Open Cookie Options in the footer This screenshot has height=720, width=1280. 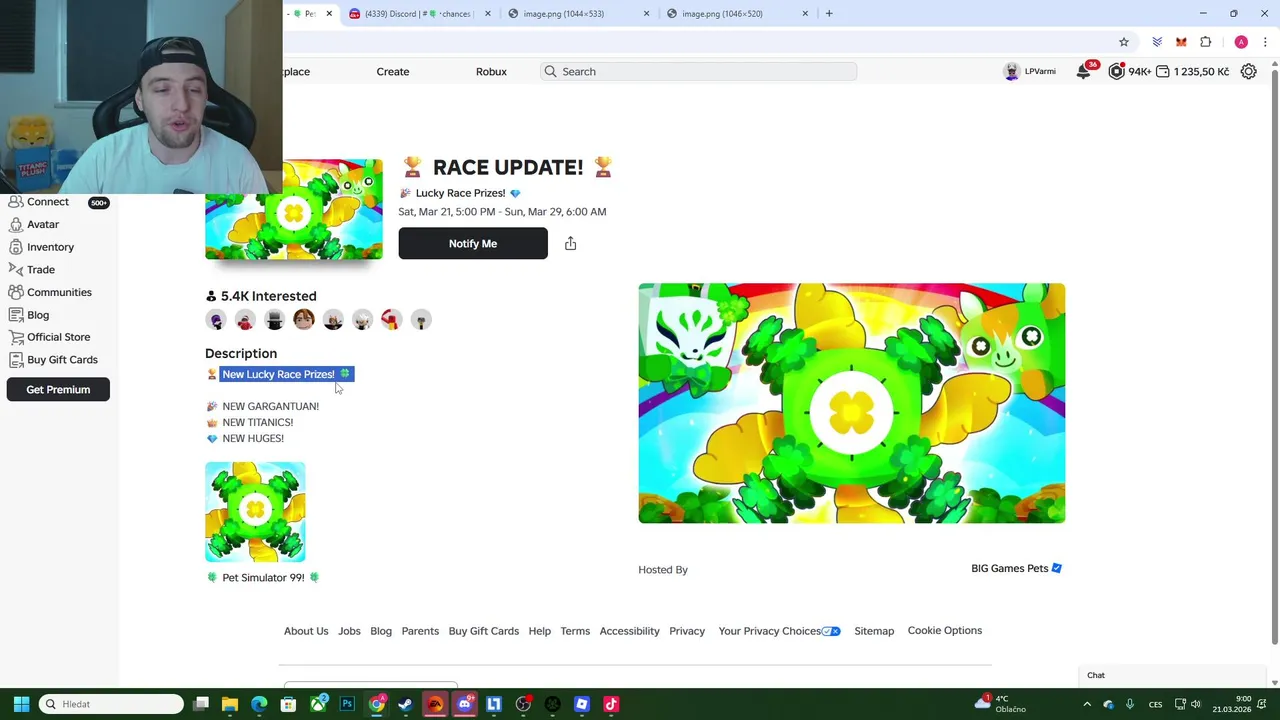[x=945, y=631]
